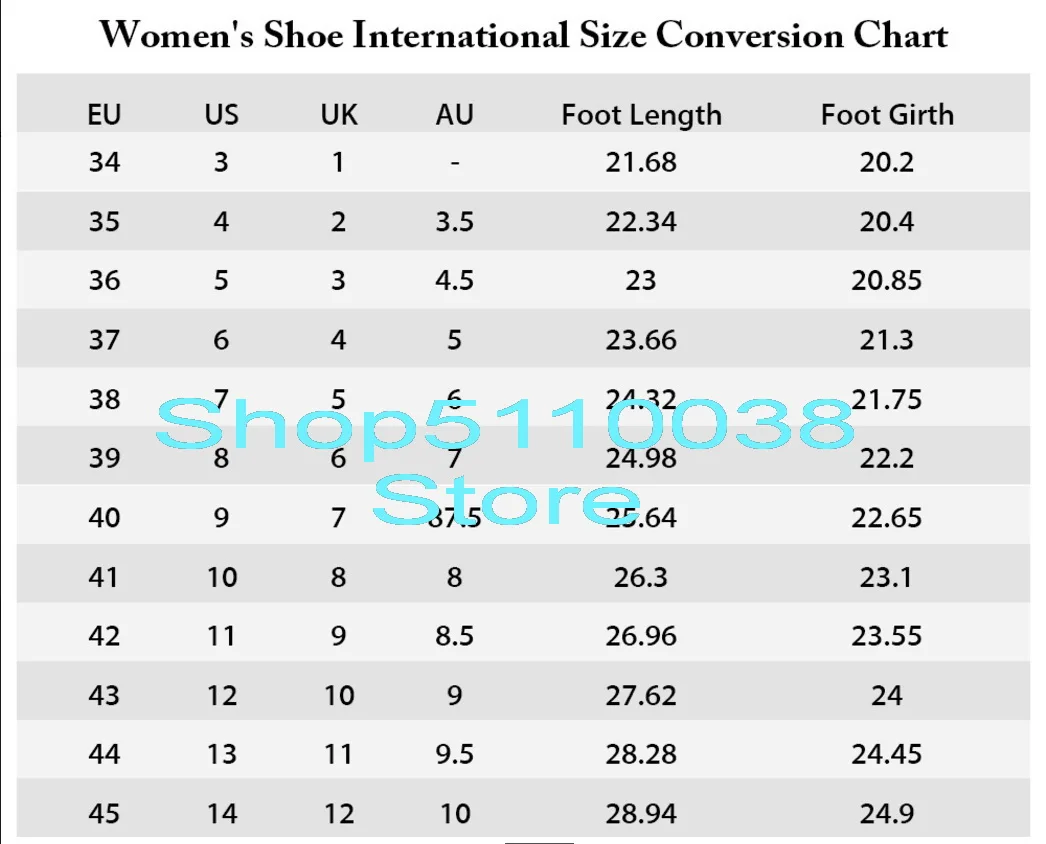Select AU size 9.5 cell

[454, 755]
